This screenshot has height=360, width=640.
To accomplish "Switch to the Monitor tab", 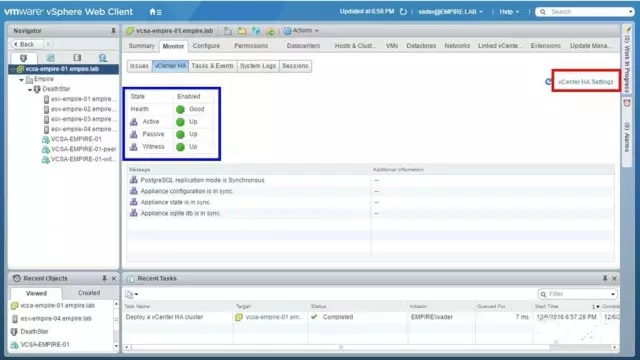I will click(x=173, y=46).
